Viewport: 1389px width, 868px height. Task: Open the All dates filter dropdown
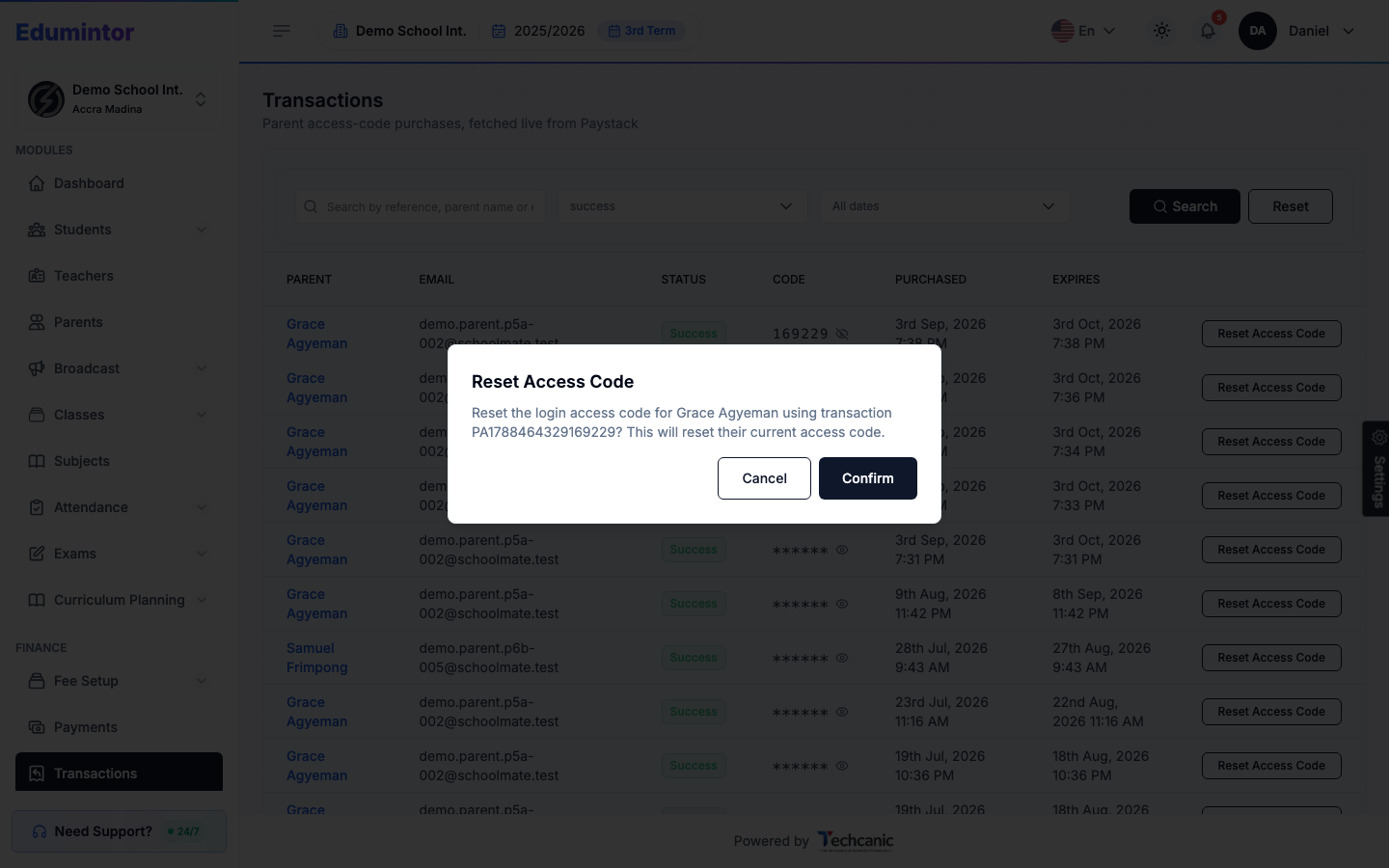944,206
